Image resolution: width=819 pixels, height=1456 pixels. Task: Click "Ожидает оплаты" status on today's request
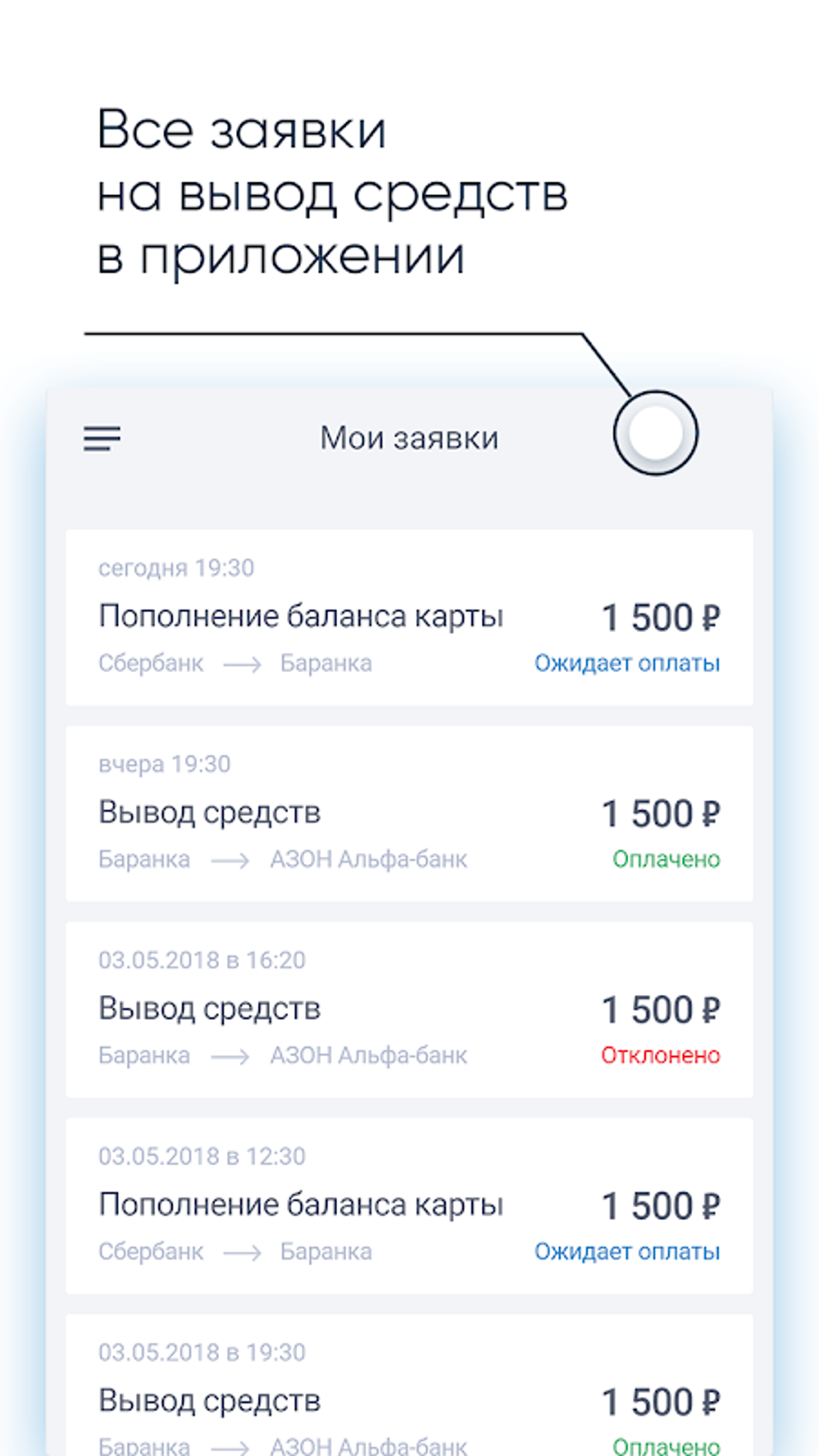click(627, 663)
